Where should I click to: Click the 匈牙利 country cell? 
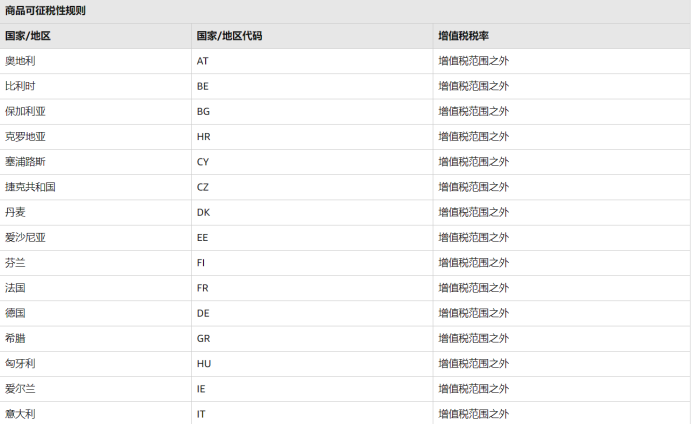pyautogui.click(x=20, y=364)
